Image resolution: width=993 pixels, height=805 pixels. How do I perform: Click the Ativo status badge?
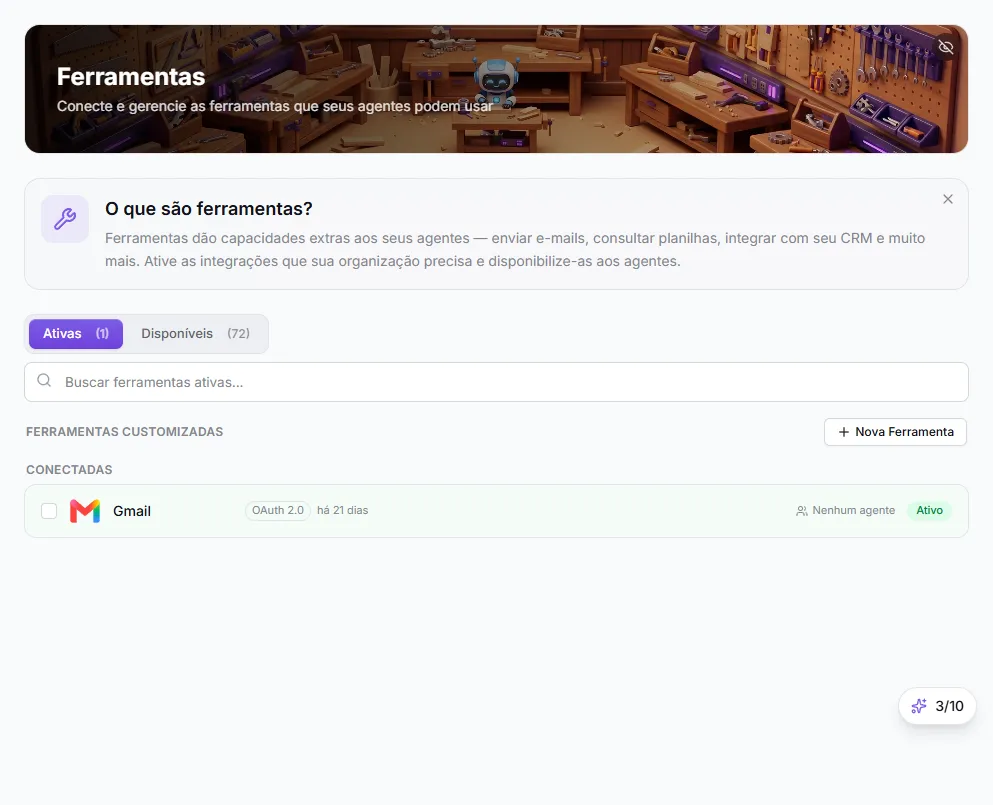(x=929, y=510)
